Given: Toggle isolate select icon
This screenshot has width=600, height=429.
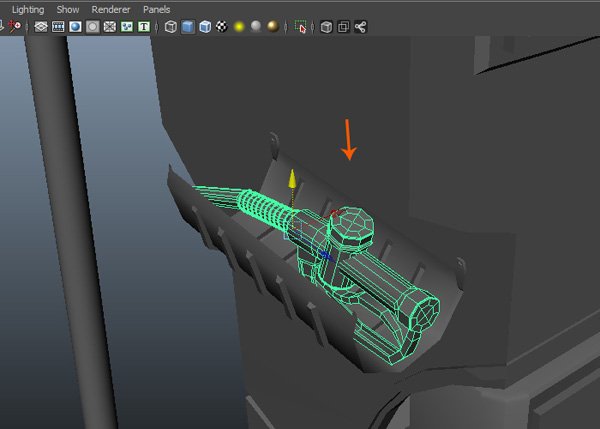Looking at the screenshot, I should 300,27.
